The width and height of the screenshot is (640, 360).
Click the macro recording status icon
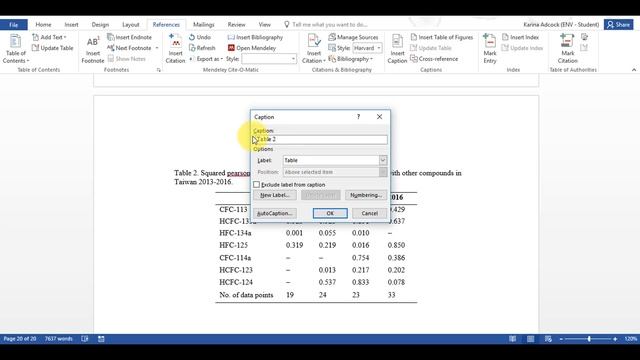101,339
